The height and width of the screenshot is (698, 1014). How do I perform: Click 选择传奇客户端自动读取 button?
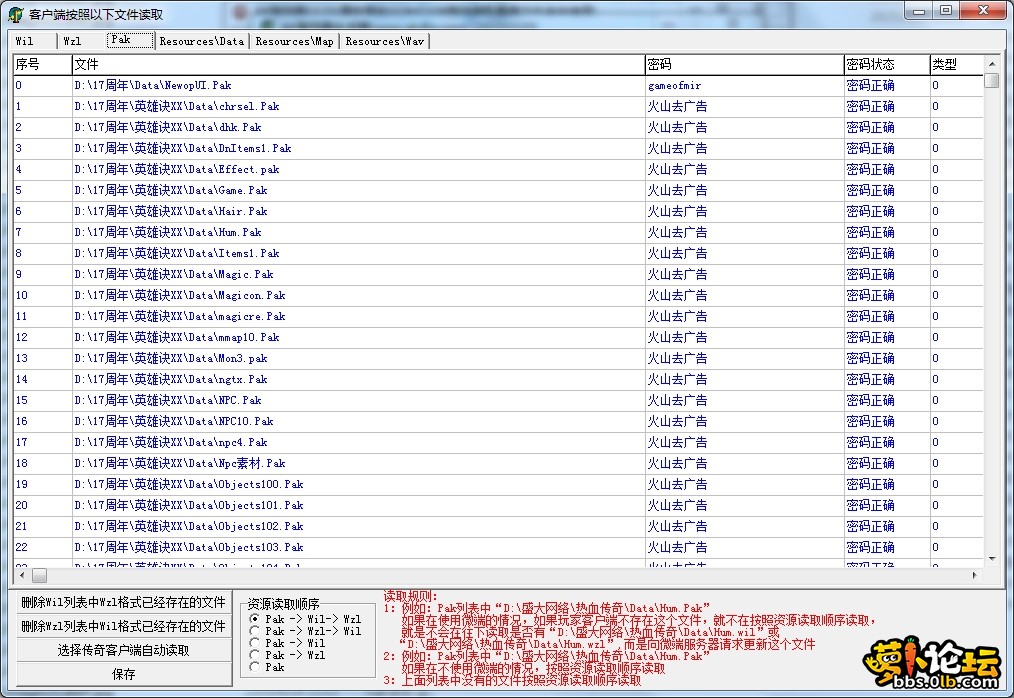[x=124, y=650]
